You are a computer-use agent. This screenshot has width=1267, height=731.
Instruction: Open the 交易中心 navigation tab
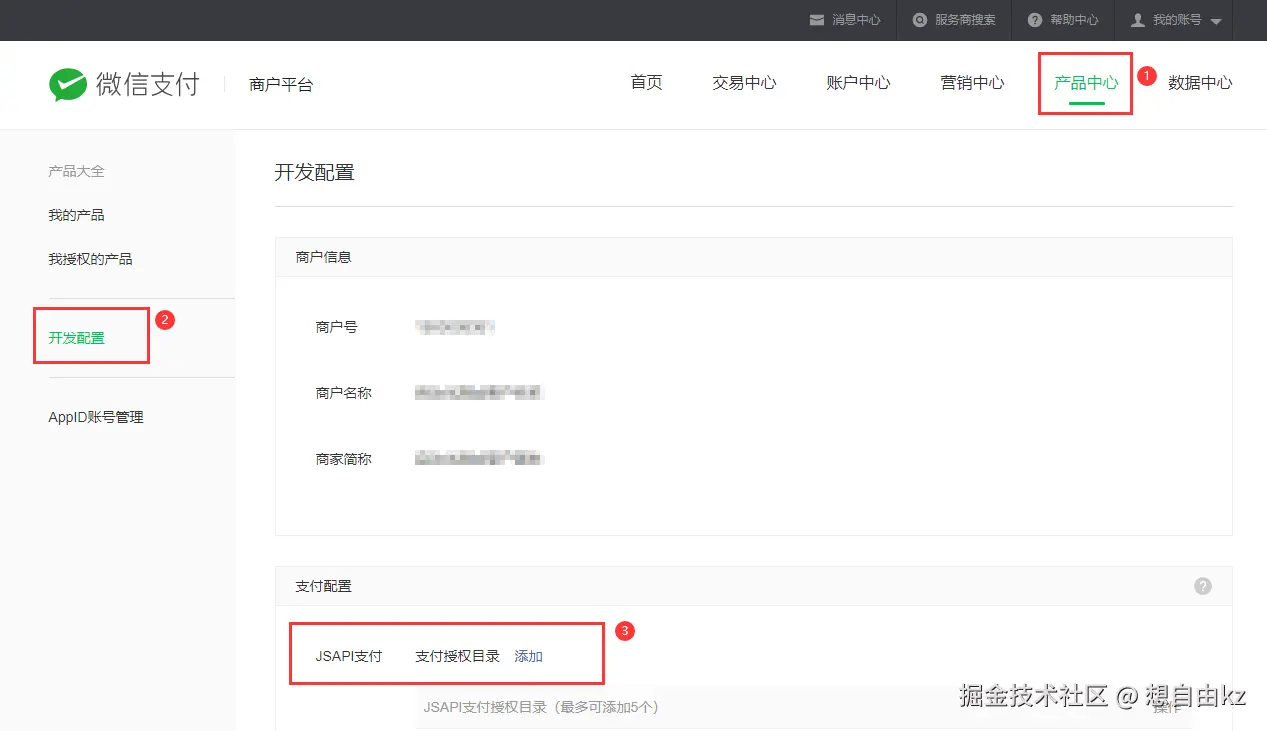coord(744,83)
